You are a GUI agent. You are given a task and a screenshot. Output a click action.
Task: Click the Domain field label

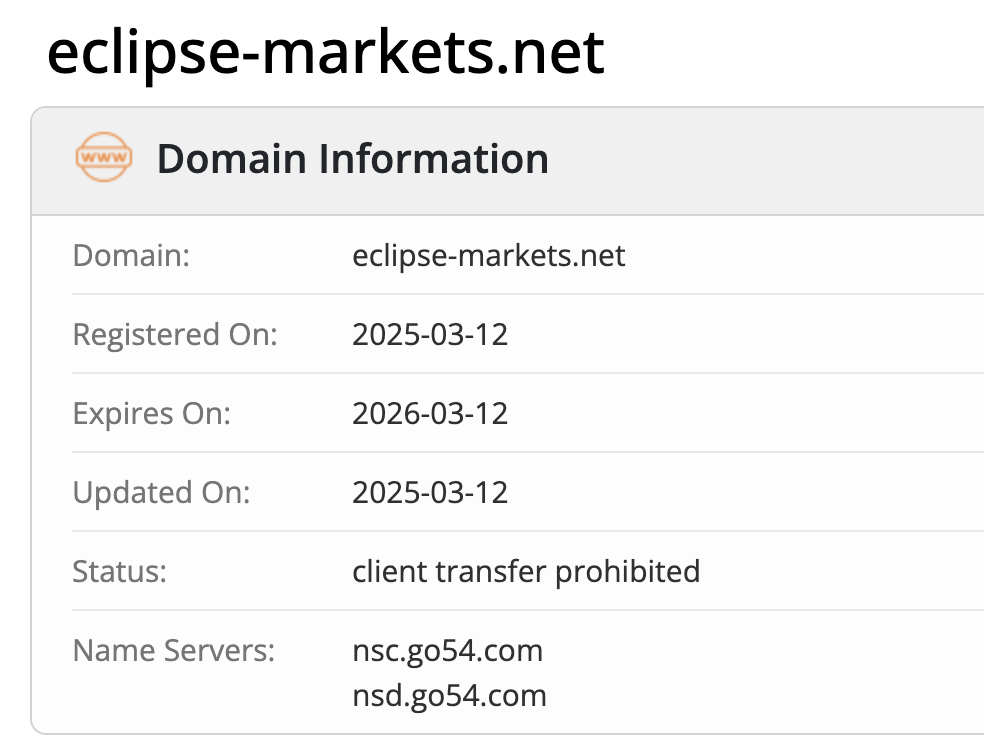click(131, 255)
